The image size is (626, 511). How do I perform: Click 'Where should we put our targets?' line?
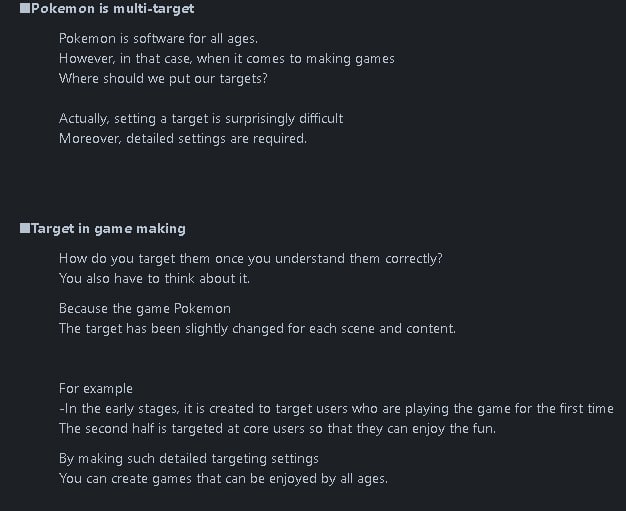[163, 79]
